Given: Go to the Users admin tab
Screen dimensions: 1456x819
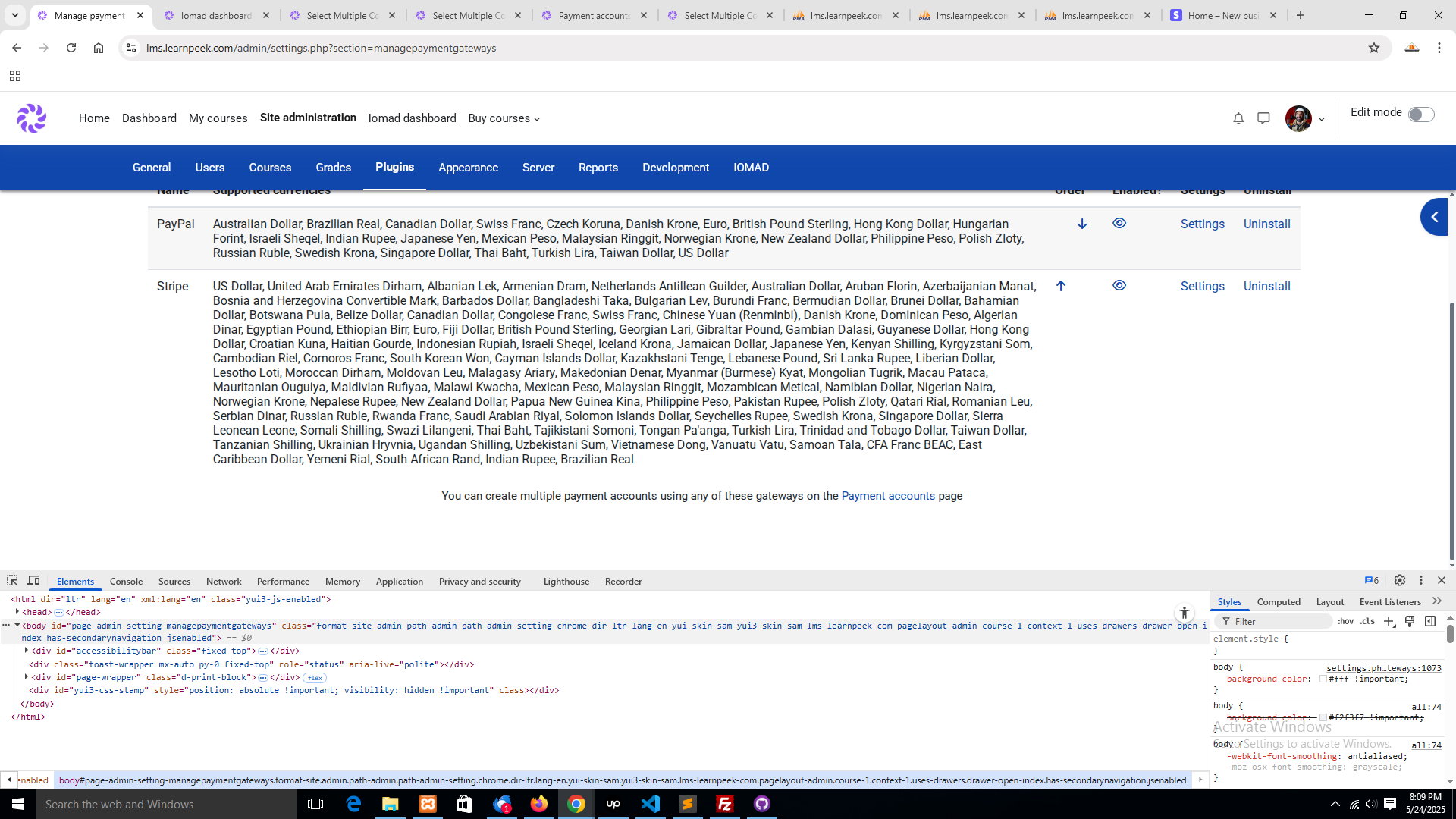Looking at the screenshot, I should tap(210, 168).
